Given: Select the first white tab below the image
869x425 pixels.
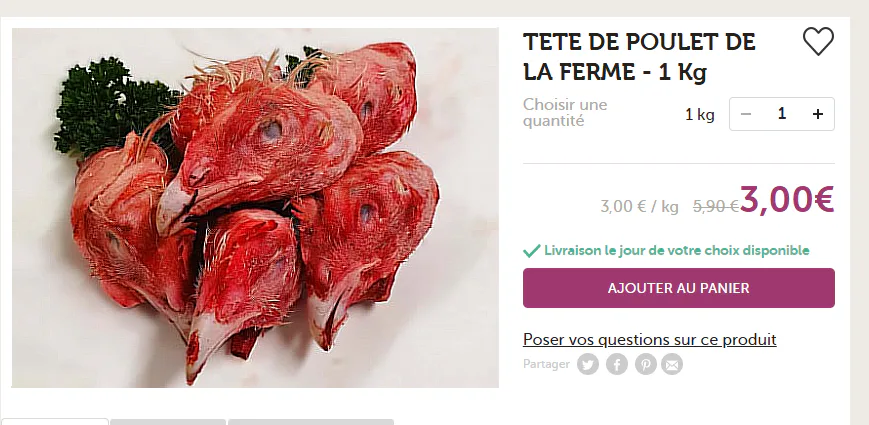Looking at the screenshot, I should [x=54, y=422].
